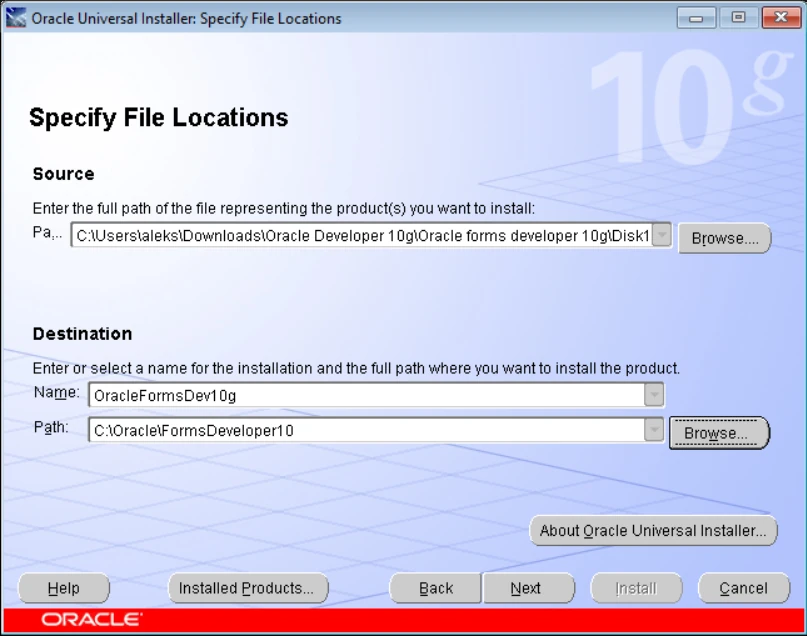Screen dimensions: 807x636
Task: Click the 'Destination' section label
Action: coord(82,334)
